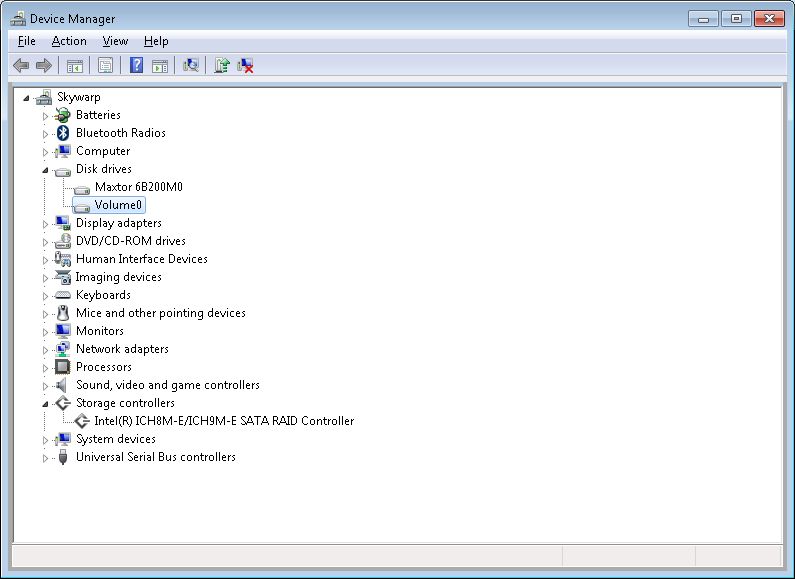
Task: Expand the Processors category arrow
Action: [x=45, y=368]
